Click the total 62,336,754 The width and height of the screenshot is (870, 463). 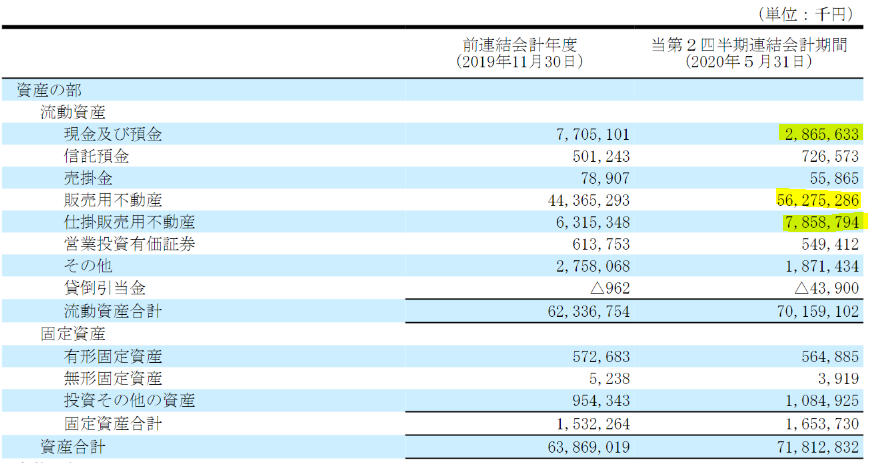pyautogui.click(x=589, y=311)
